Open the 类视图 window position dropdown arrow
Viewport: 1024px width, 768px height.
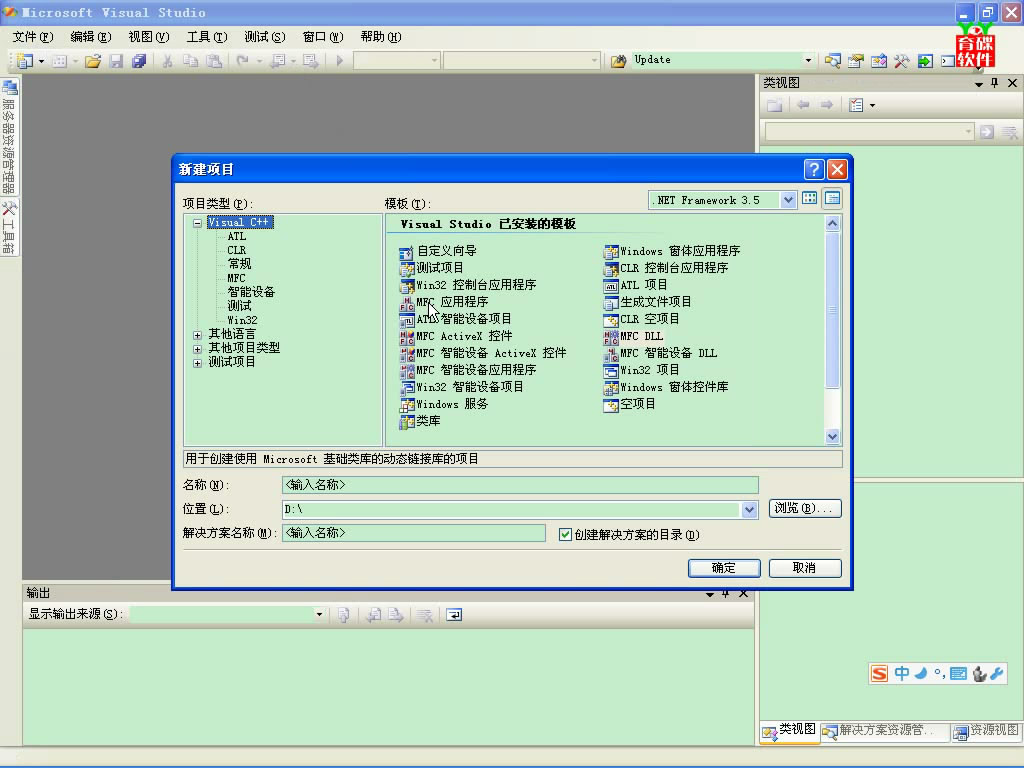coord(978,84)
